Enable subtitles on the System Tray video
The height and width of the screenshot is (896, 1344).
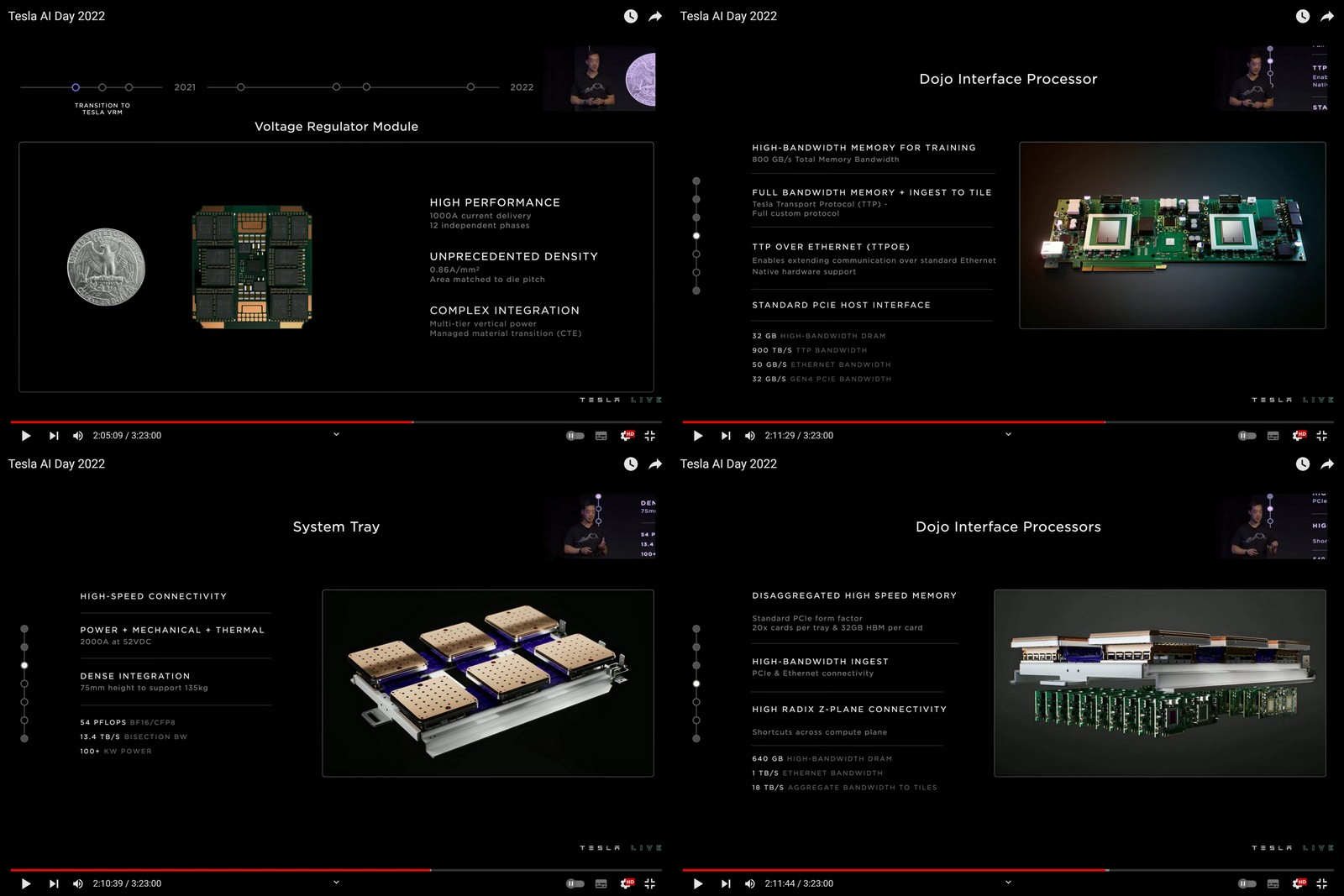click(600, 883)
